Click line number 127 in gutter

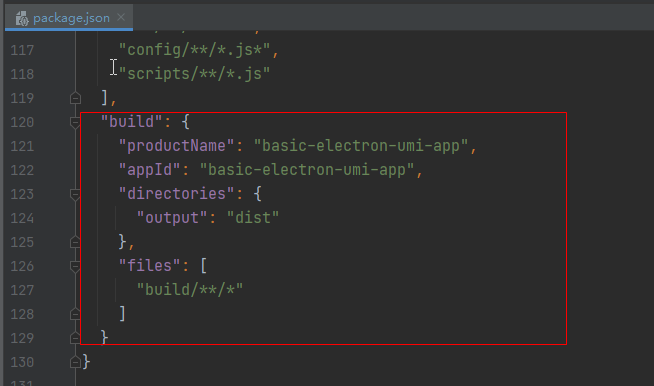[x=22, y=290]
